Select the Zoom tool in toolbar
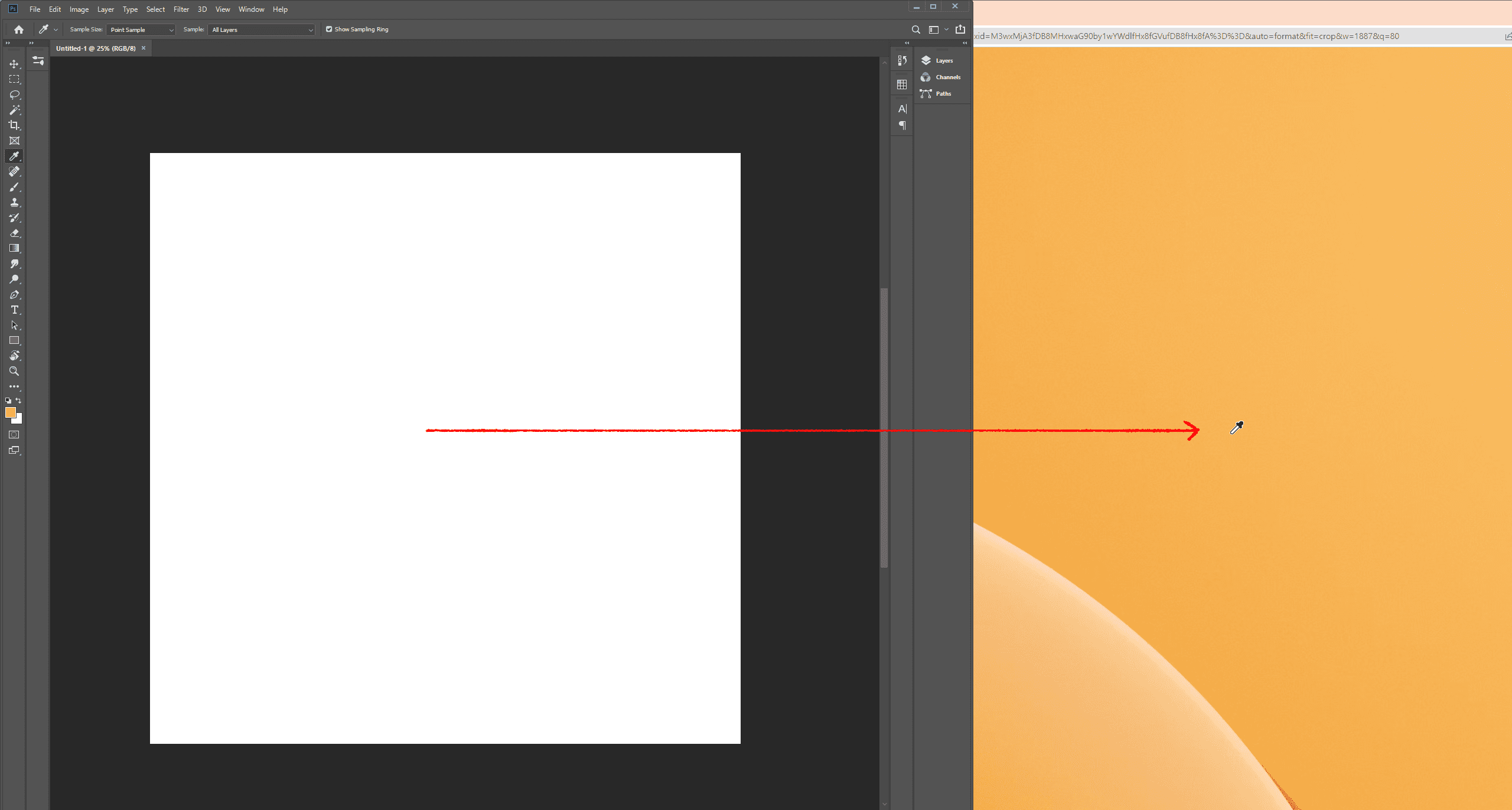 [x=14, y=372]
